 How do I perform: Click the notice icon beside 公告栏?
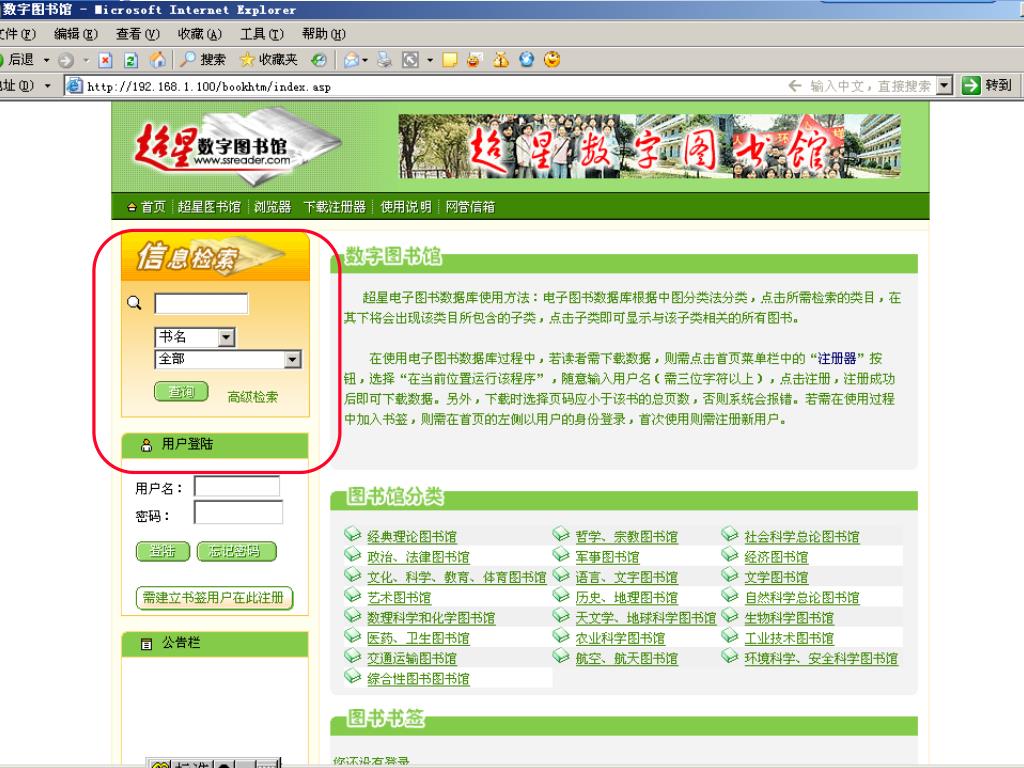[147, 644]
